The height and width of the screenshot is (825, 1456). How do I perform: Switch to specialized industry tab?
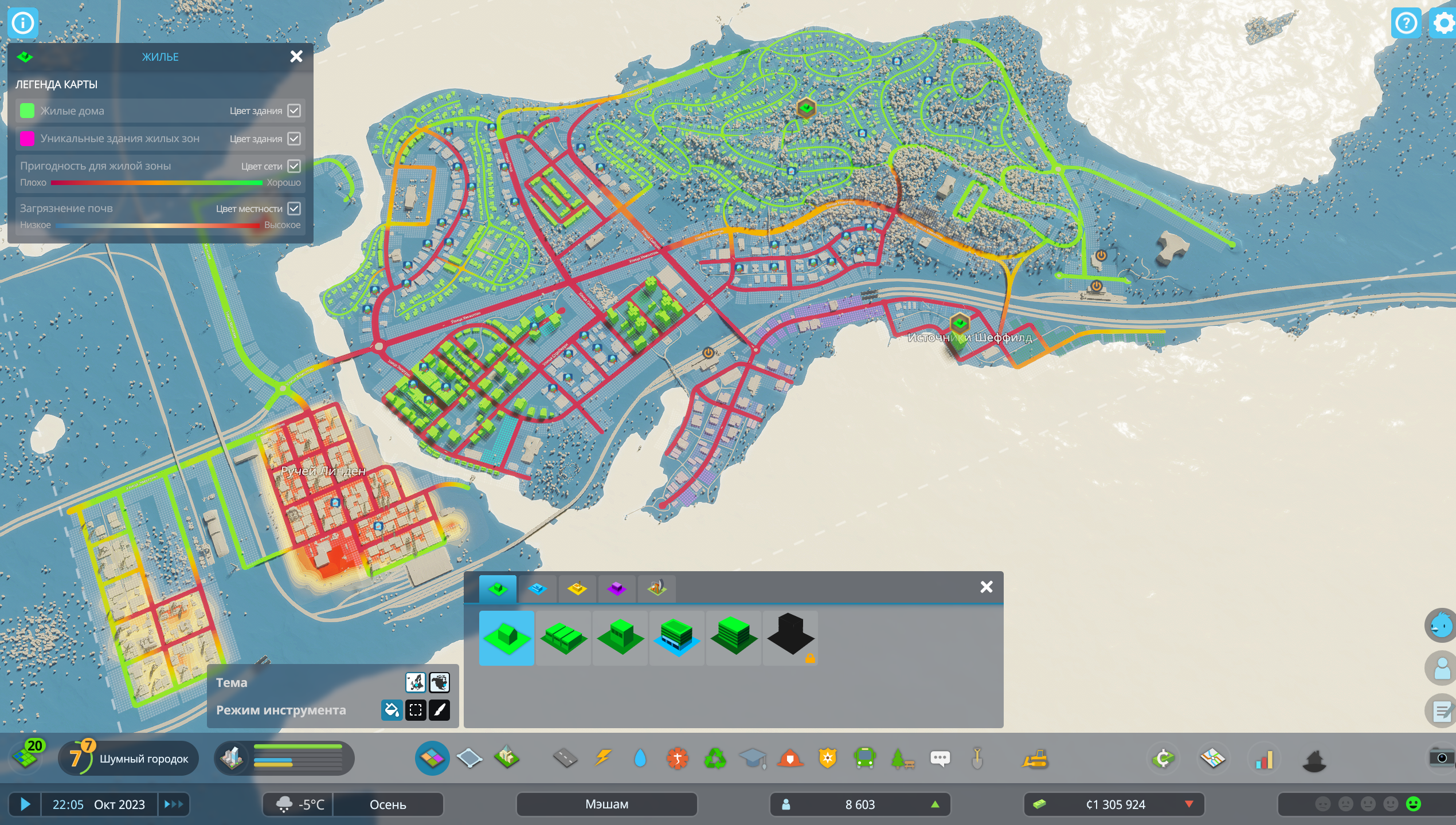[656, 588]
